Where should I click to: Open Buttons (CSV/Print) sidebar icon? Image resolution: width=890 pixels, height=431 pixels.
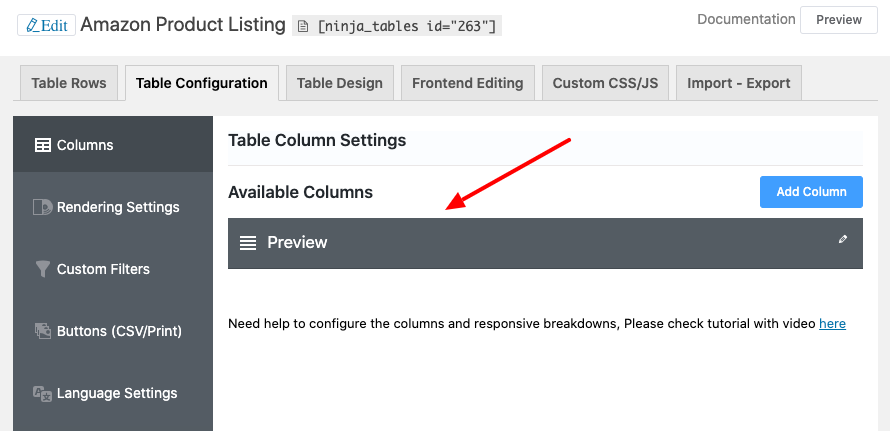43,331
